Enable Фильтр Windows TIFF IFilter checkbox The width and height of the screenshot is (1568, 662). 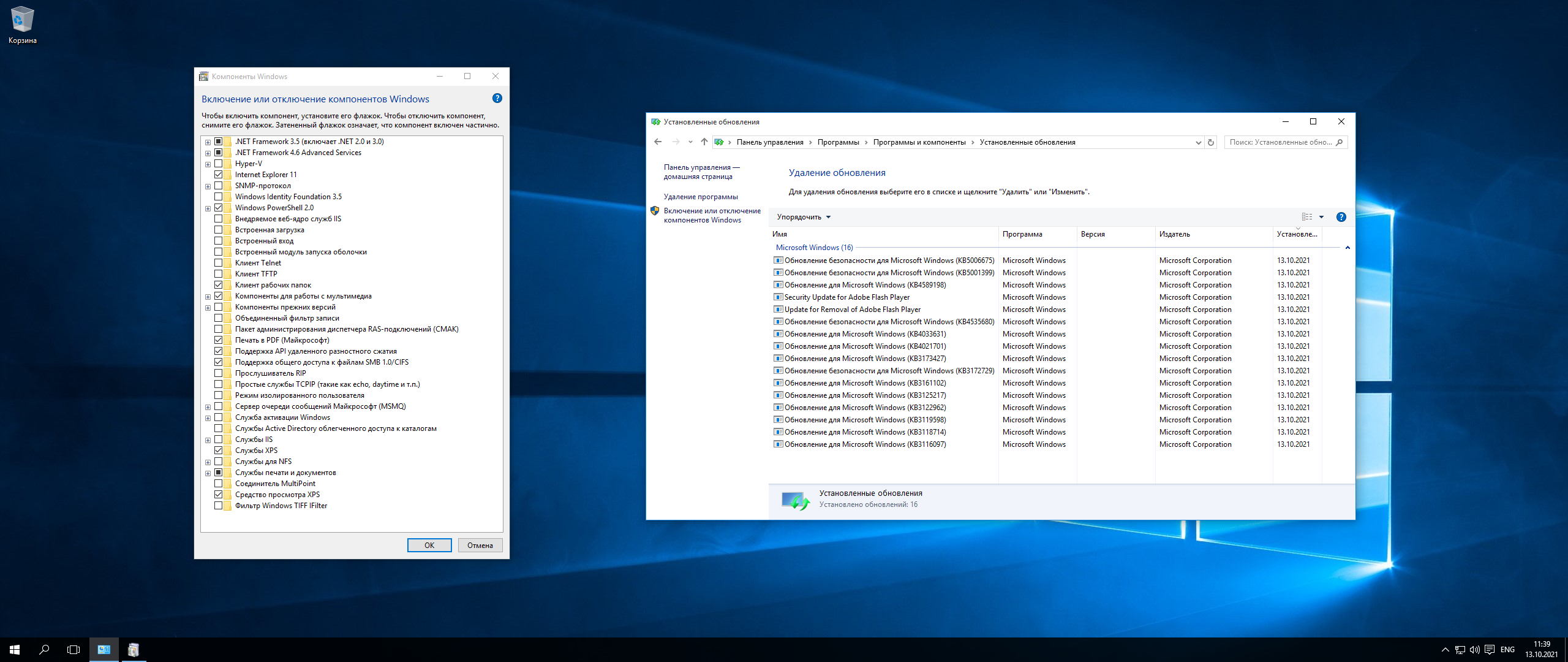click(219, 506)
